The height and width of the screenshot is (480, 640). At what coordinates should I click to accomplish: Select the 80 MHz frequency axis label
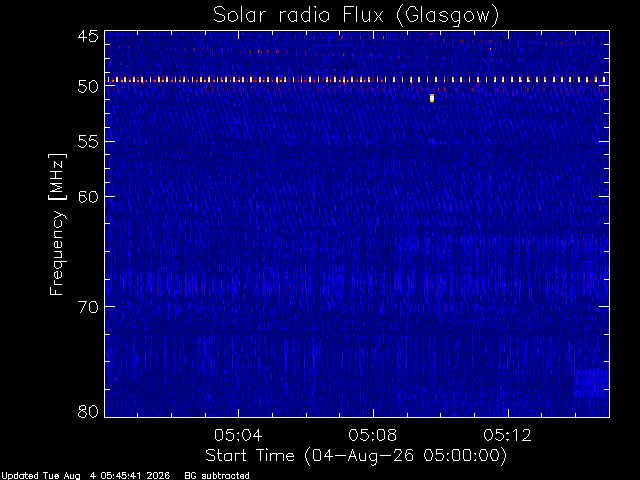88,411
